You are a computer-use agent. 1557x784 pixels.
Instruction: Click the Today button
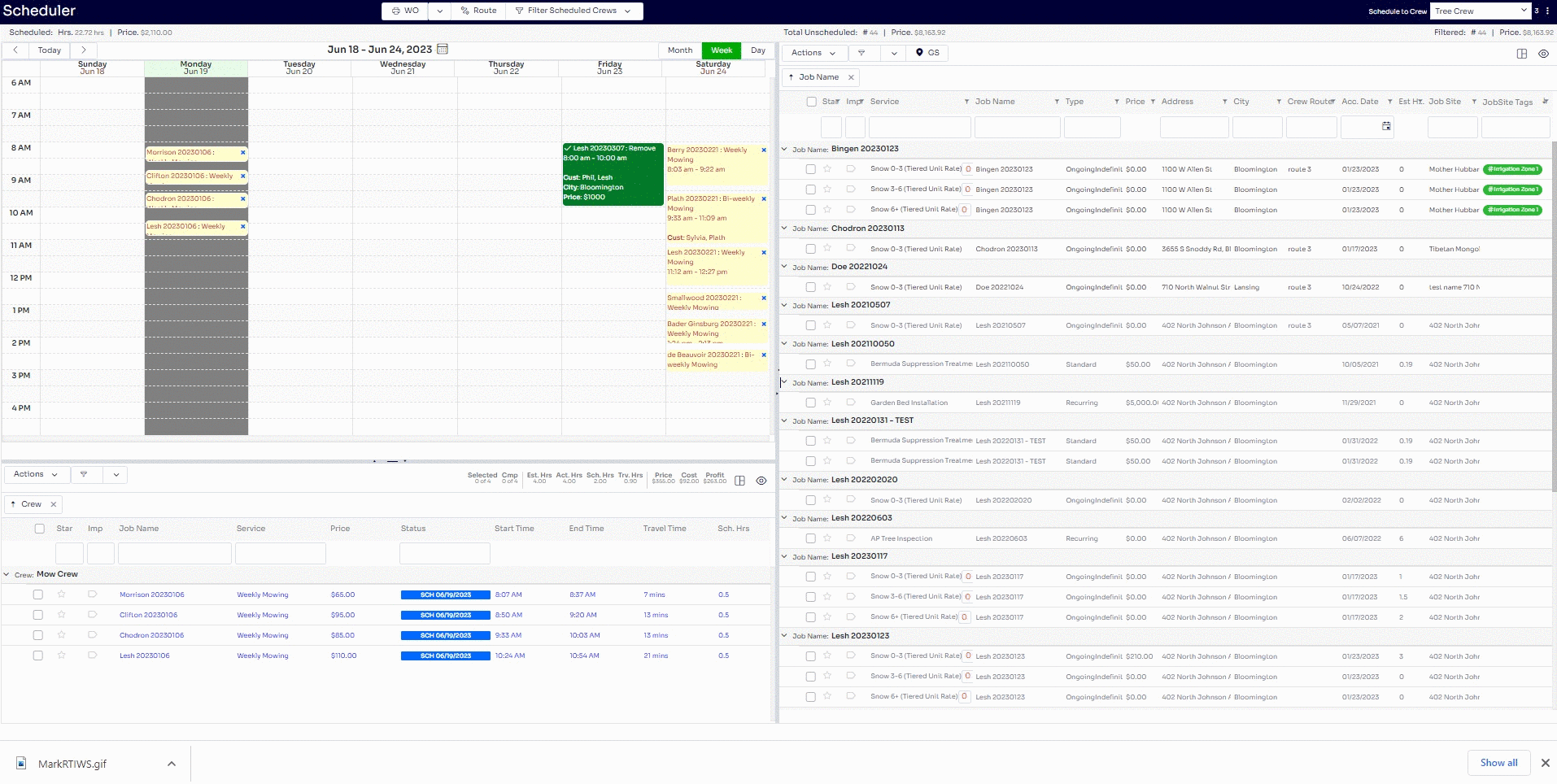pos(50,50)
